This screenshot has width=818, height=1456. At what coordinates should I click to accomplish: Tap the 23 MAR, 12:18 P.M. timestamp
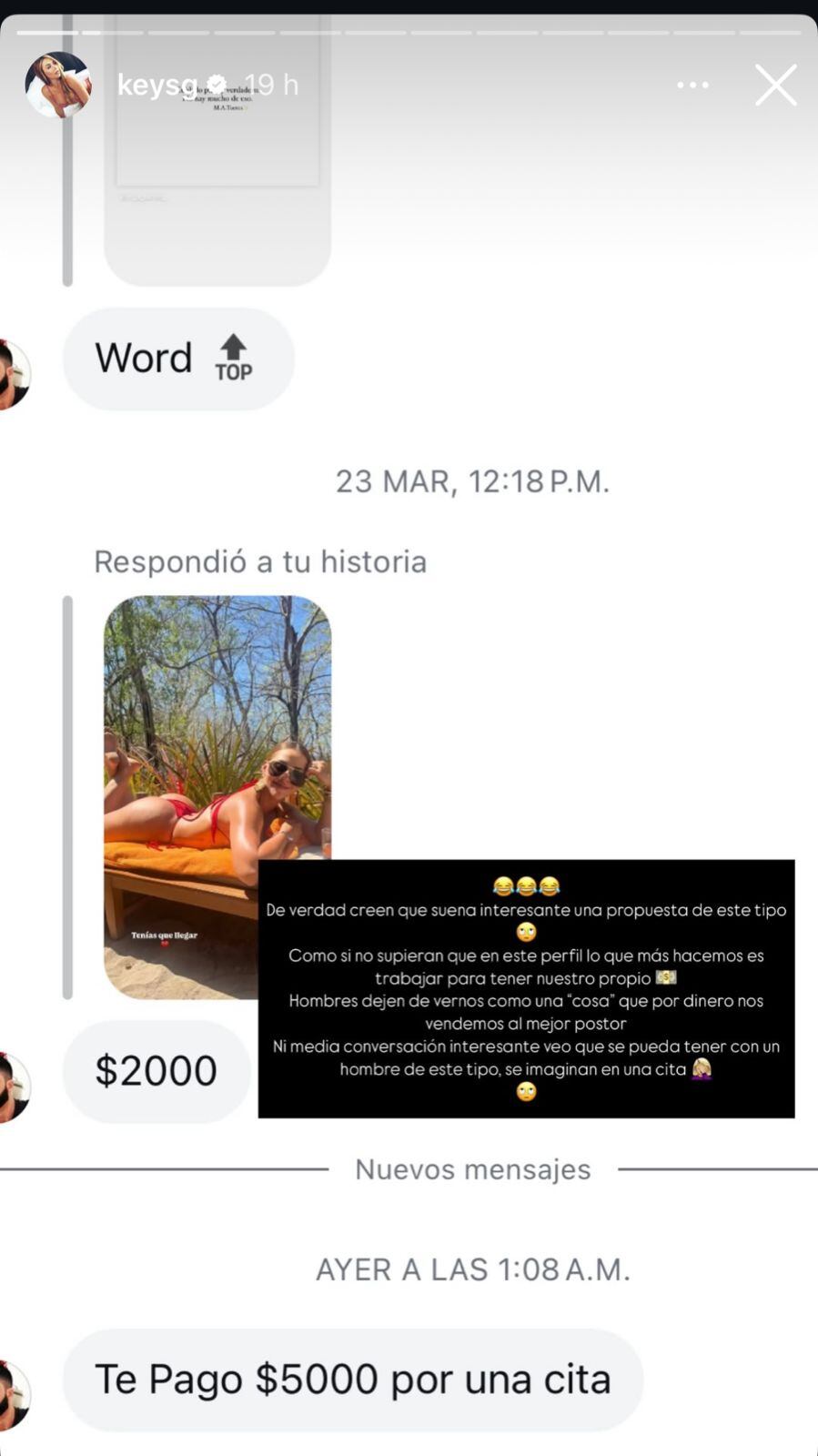click(x=472, y=480)
